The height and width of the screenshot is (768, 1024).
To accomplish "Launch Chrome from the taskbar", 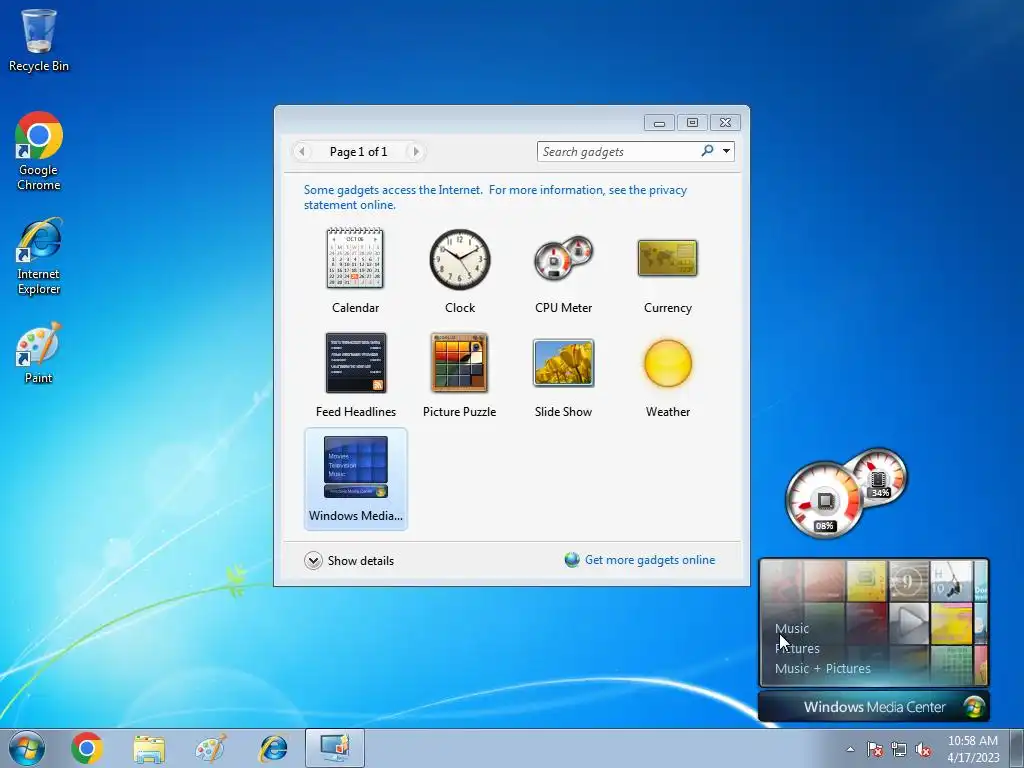I will pyautogui.click(x=86, y=748).
